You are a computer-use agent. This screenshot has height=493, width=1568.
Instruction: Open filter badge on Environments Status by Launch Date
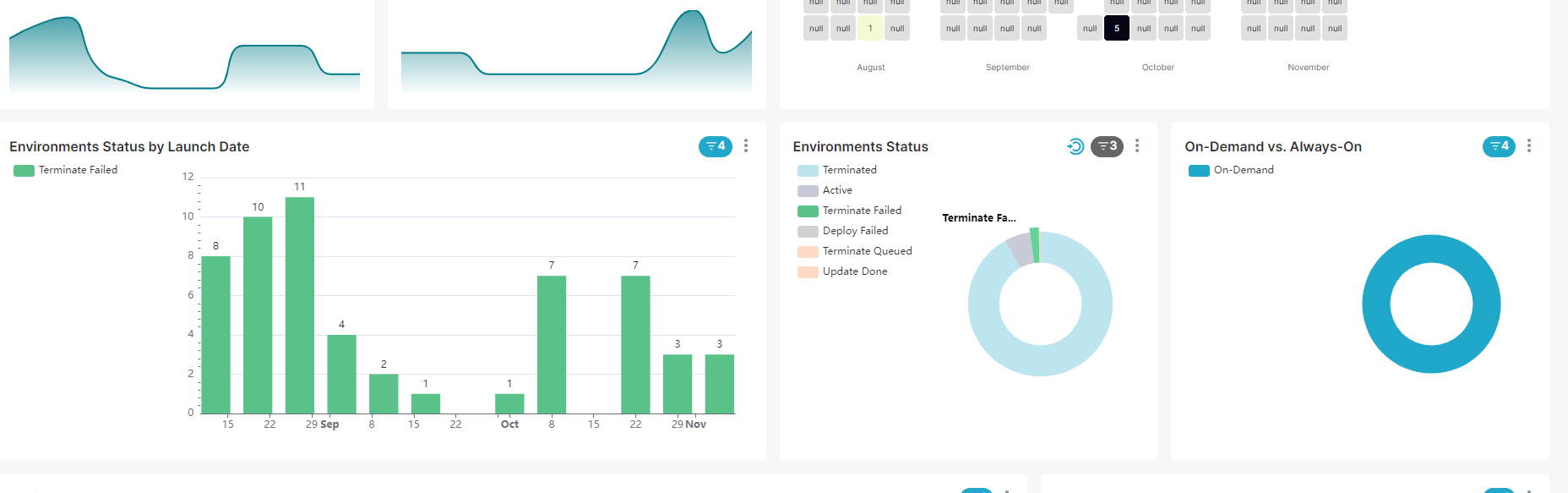coord(715,146)
